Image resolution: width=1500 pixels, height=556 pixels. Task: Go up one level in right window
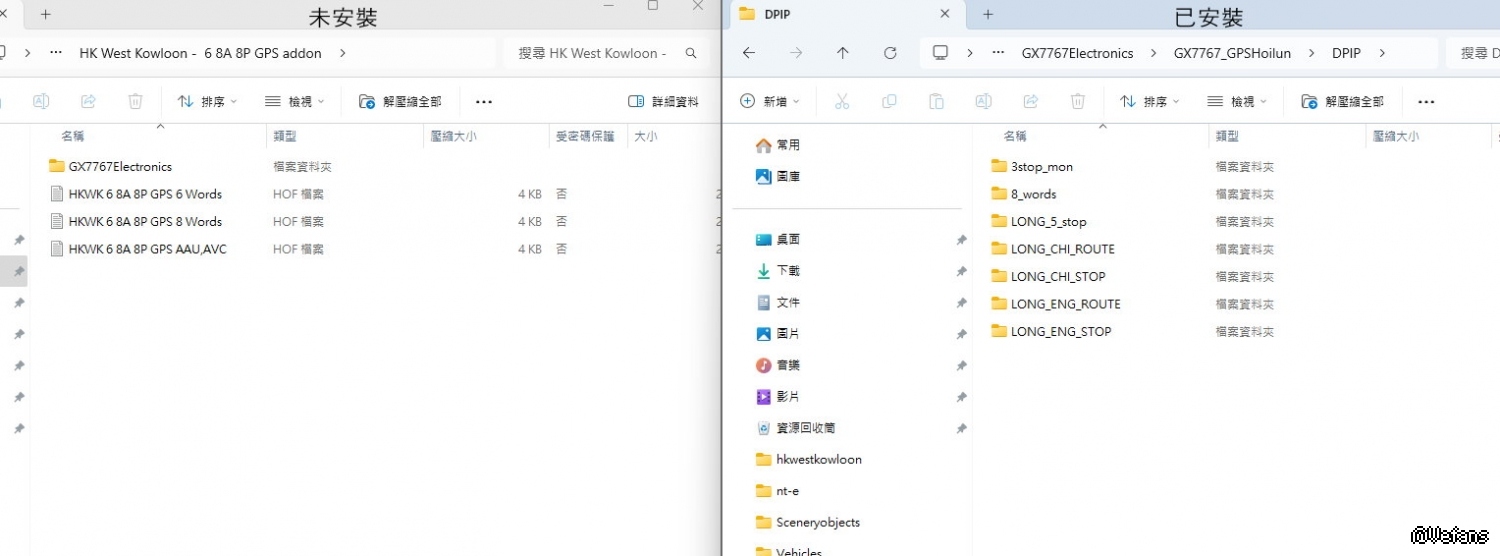(843, 53)
